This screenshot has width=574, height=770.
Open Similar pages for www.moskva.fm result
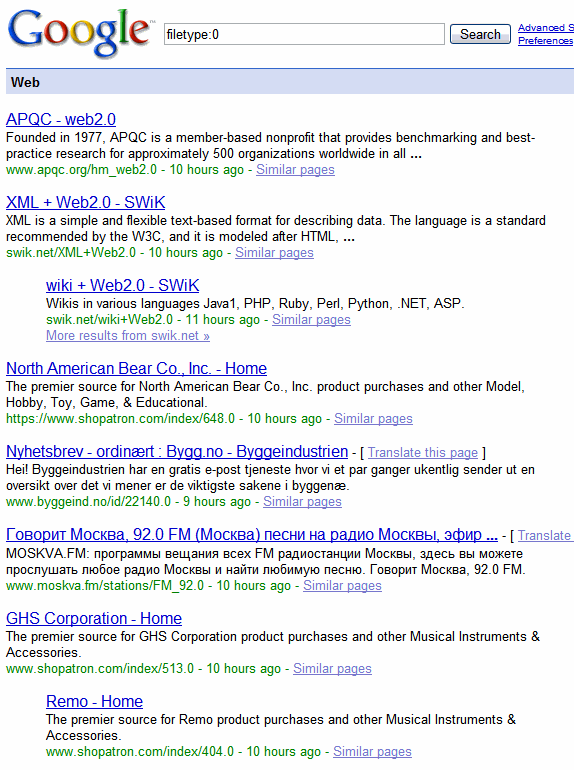click(x=342, y=585)
